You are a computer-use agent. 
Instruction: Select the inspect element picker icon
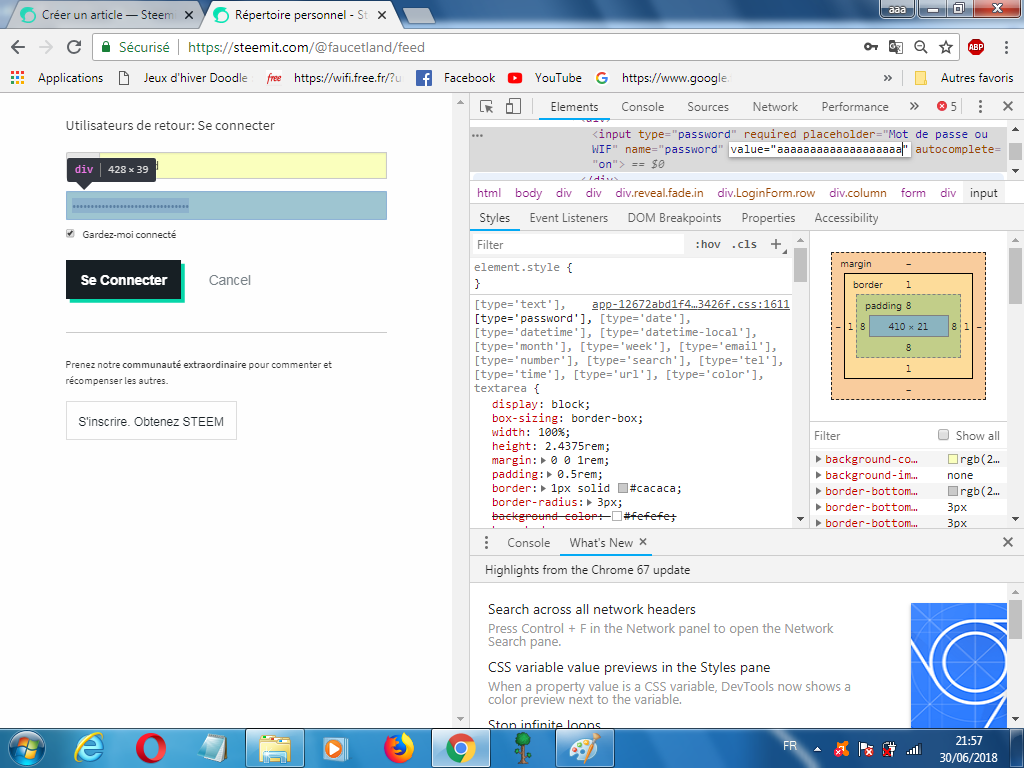(x=487, y=106)
